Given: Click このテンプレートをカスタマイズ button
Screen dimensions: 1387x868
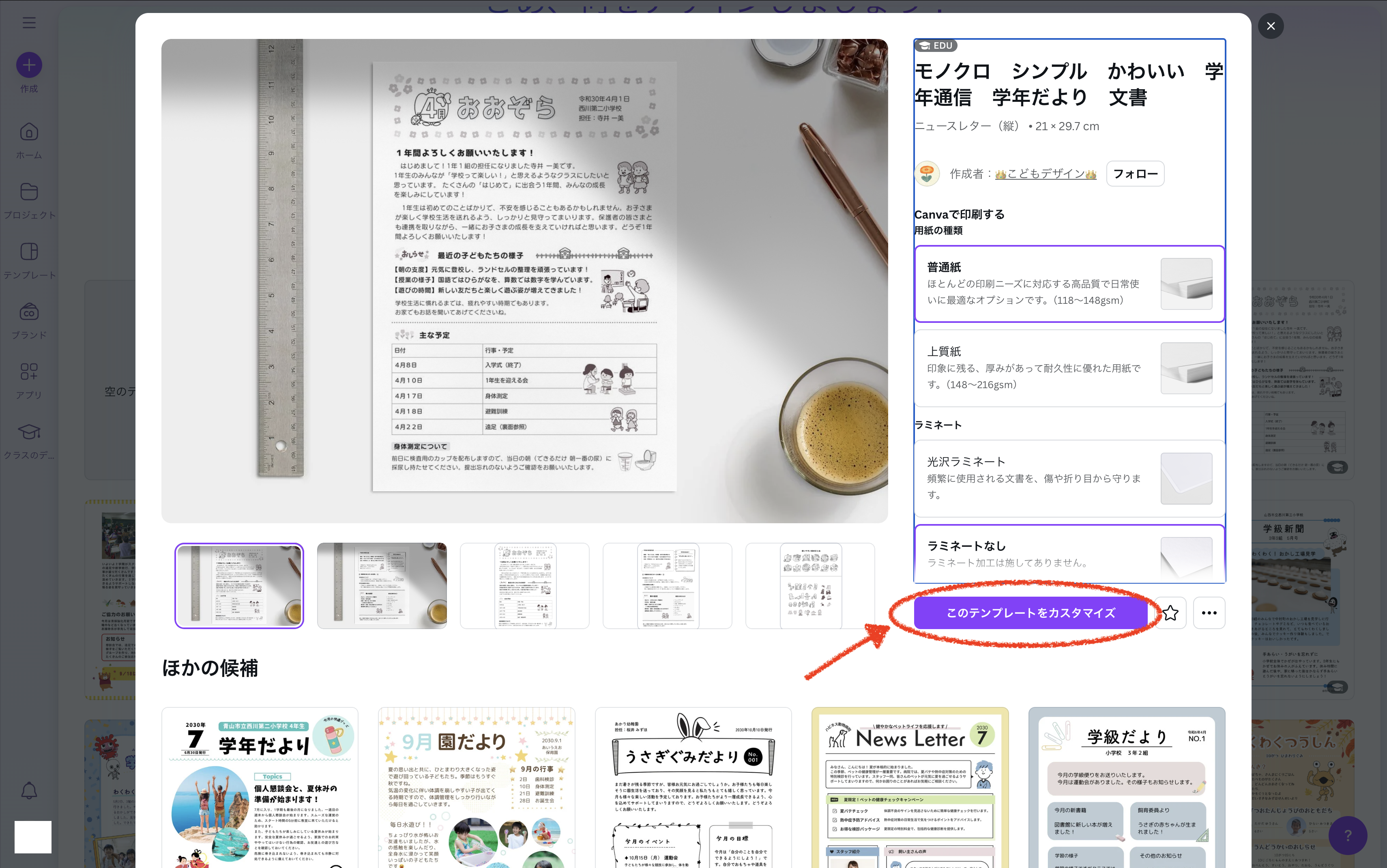Looking at the screenshot, I should click(1031, 612).
